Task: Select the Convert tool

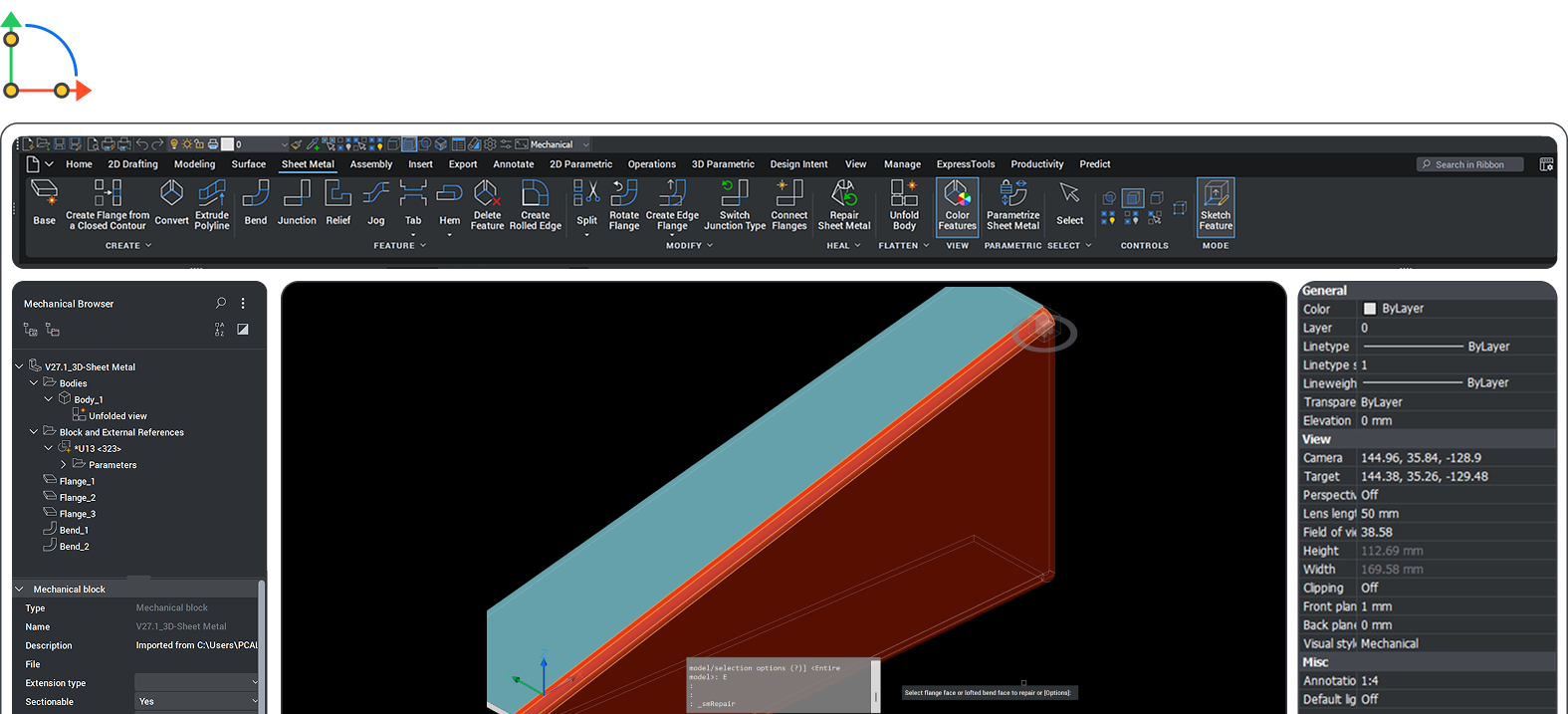Action: click(171, 204)
